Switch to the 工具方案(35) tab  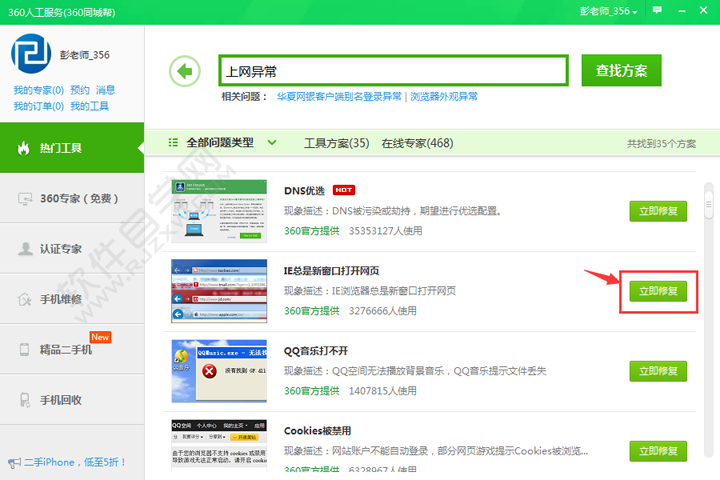337,143
